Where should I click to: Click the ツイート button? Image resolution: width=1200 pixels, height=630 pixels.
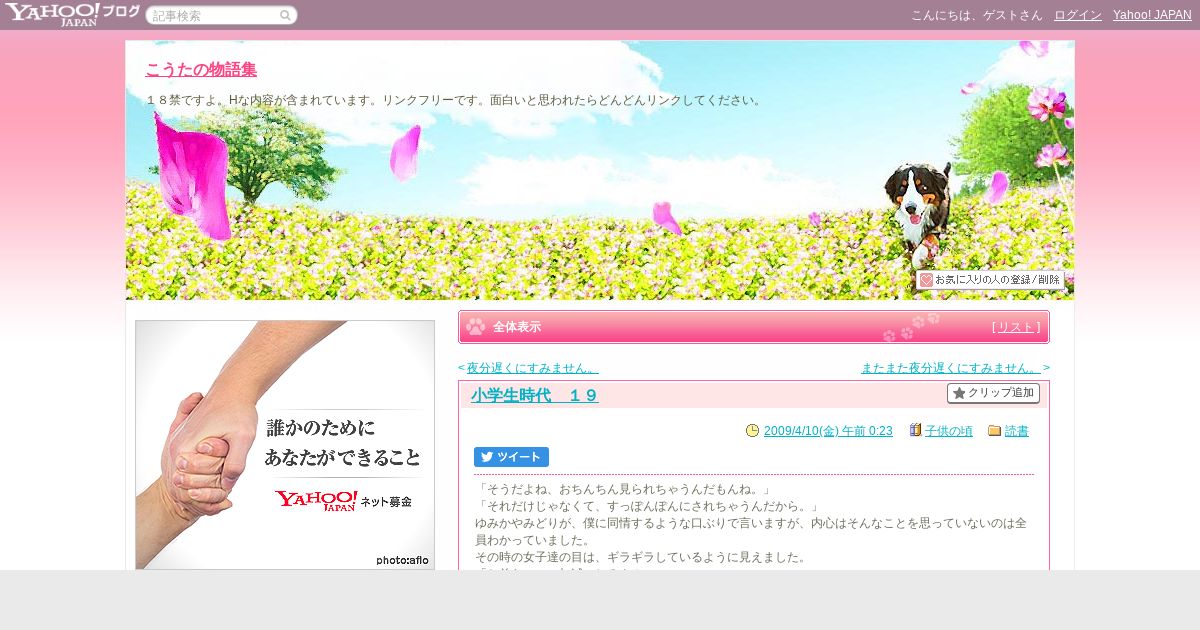pos(511,457)
